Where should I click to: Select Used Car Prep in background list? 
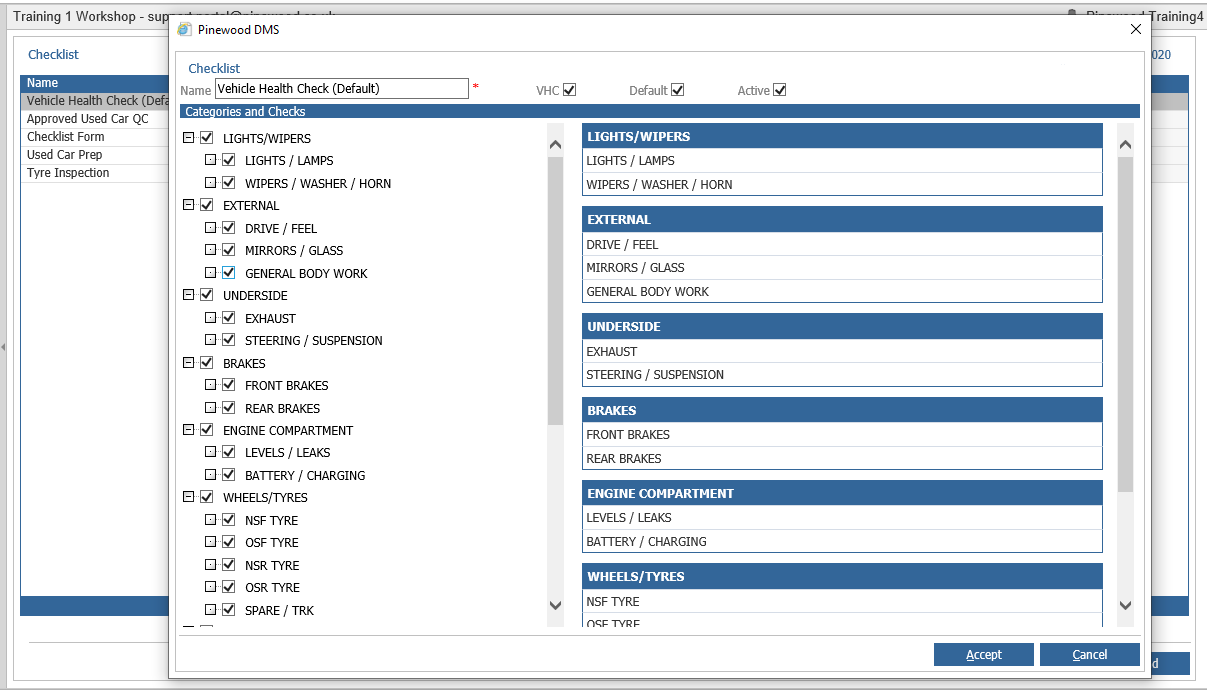pyautogui.click(x=64, y=155)
